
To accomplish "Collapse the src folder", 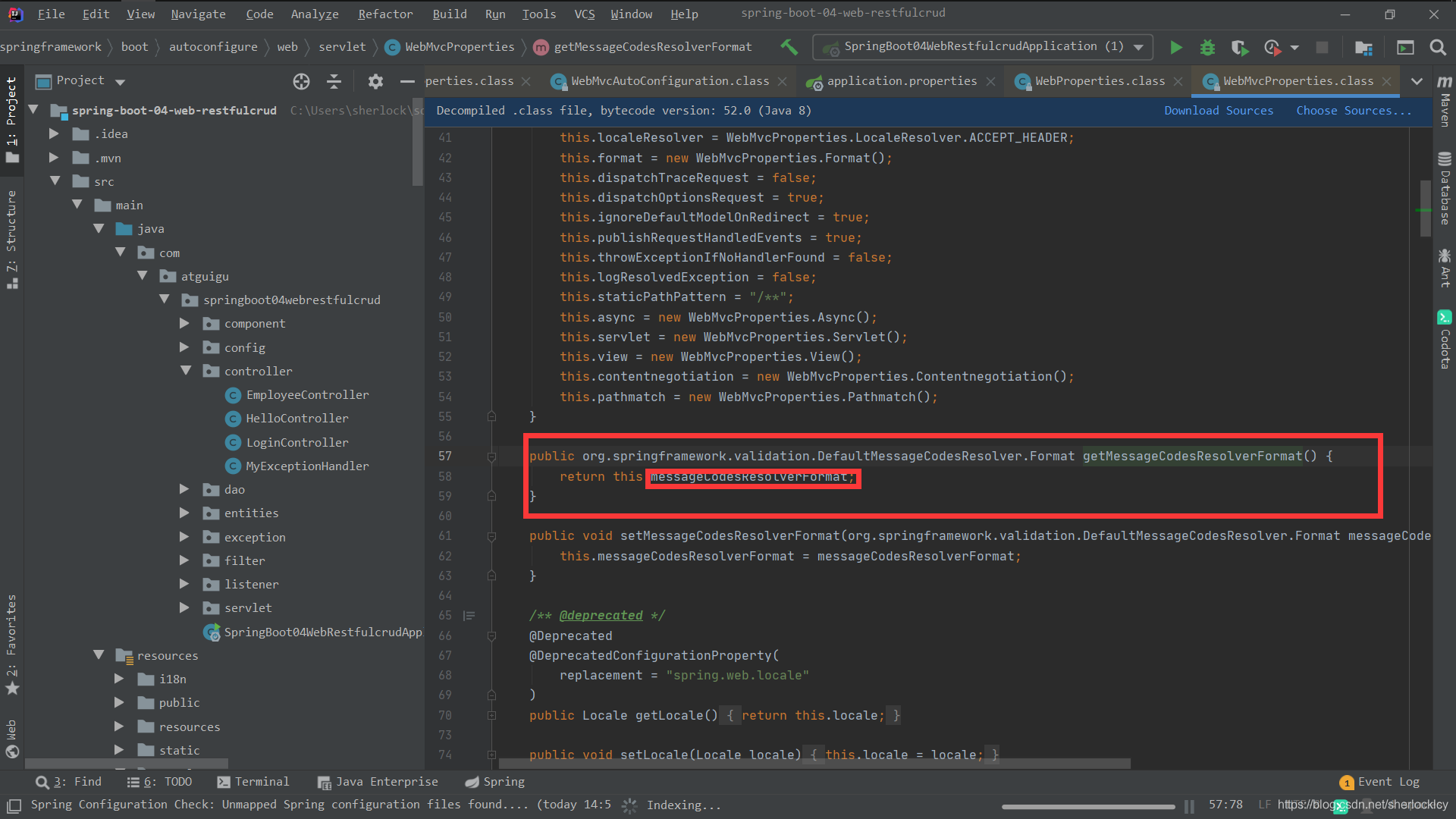I will (x=55, y=181).
